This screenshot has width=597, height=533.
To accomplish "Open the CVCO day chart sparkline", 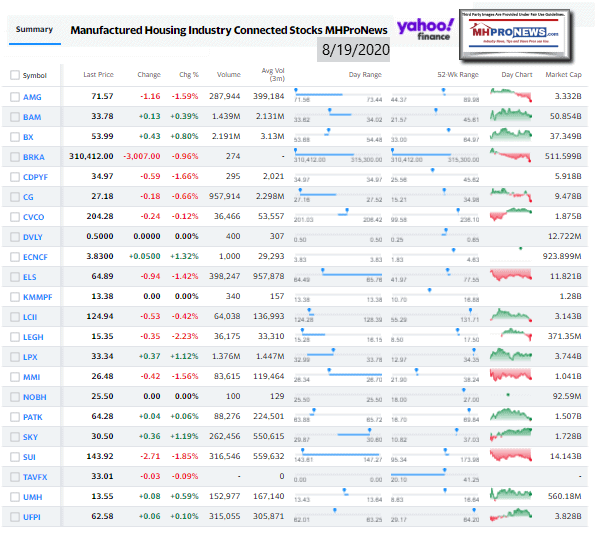I will 511,214.
